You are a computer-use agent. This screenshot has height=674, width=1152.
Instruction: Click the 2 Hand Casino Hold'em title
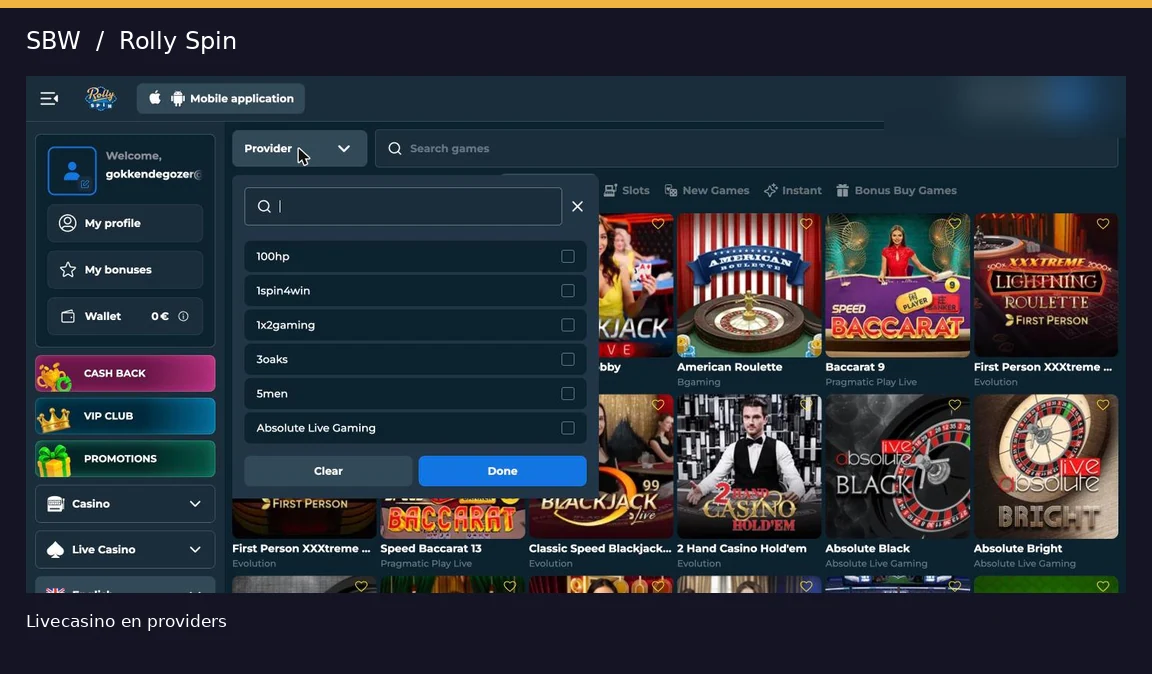(x=741, y=548)
